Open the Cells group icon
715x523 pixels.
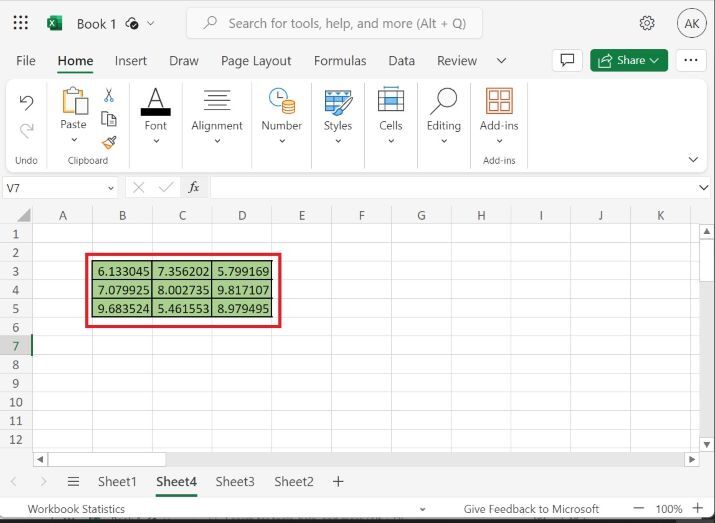[391, 99]
